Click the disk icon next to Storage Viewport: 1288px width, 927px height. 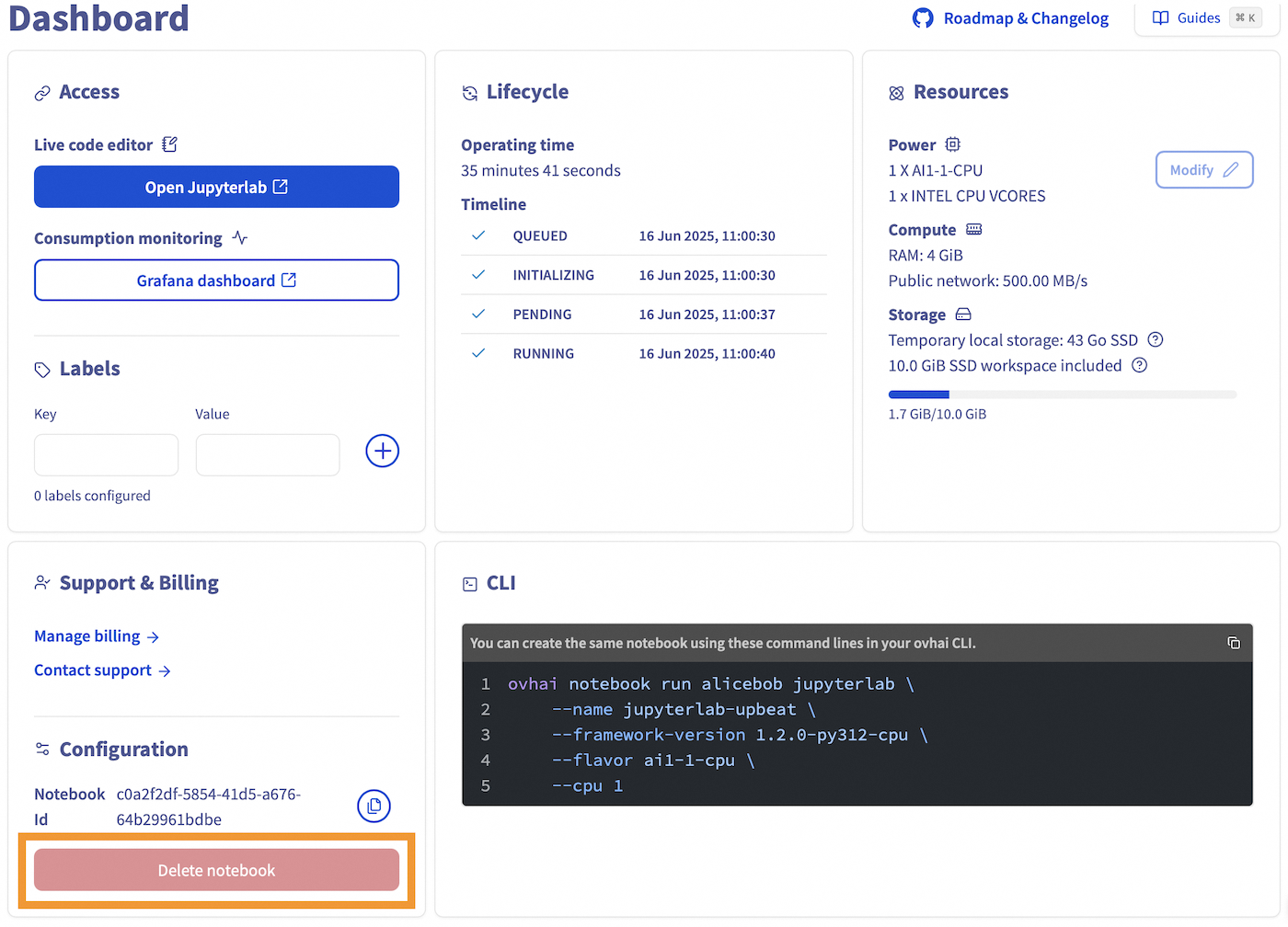pyautogui.click(x=962, y=314)
